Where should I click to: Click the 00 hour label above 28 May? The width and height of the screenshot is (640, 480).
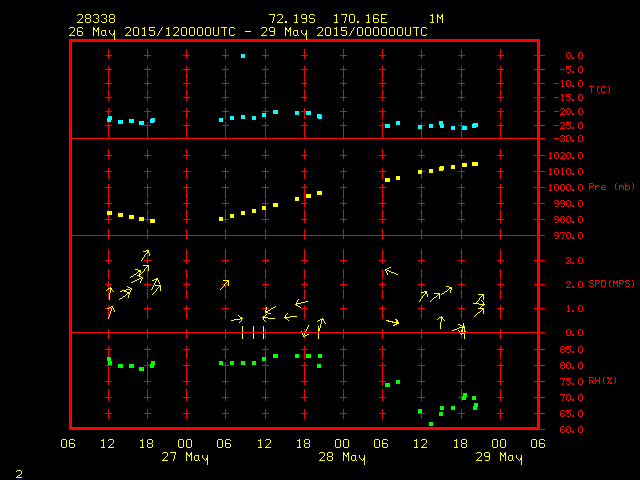(x=342, y=444)
